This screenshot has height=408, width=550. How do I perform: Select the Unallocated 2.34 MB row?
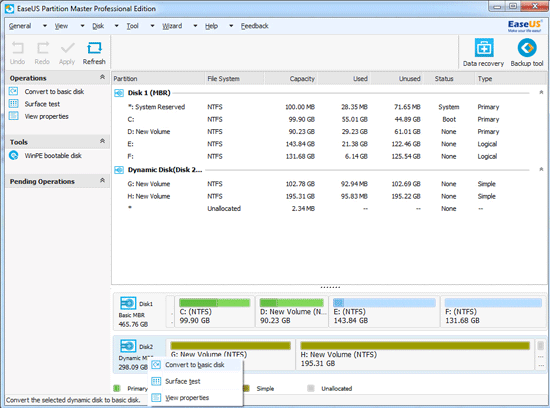coord(329,208)
